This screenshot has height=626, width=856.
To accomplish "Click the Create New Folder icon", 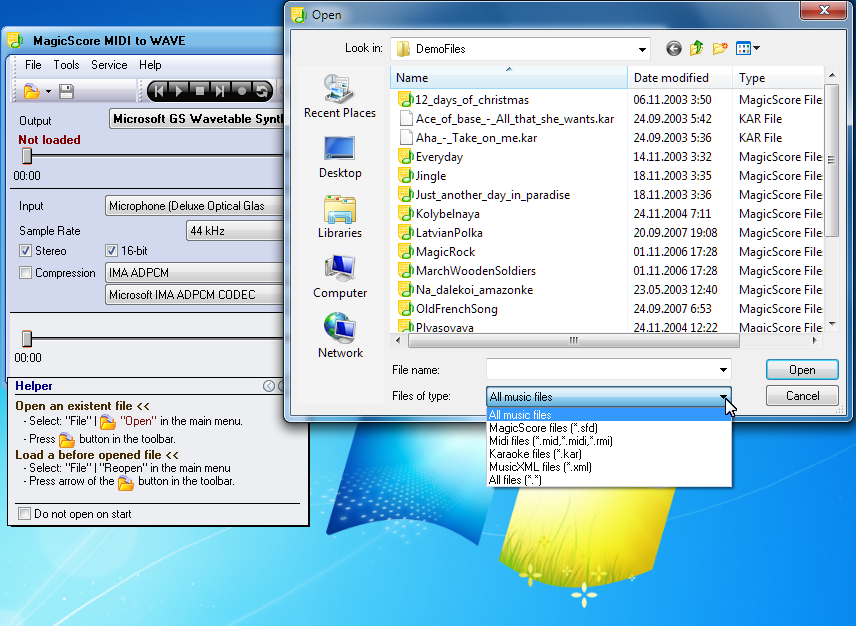I will [x=720, y=49].
